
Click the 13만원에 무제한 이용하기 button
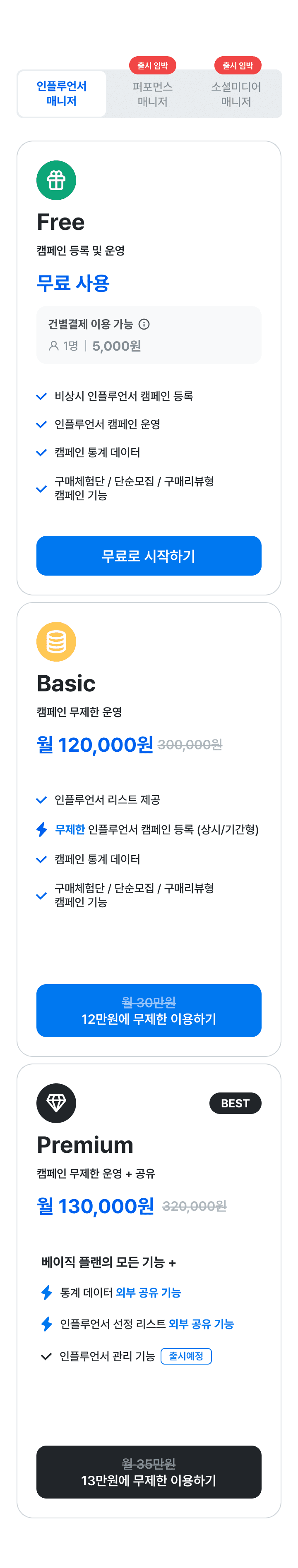point(149,1472)
